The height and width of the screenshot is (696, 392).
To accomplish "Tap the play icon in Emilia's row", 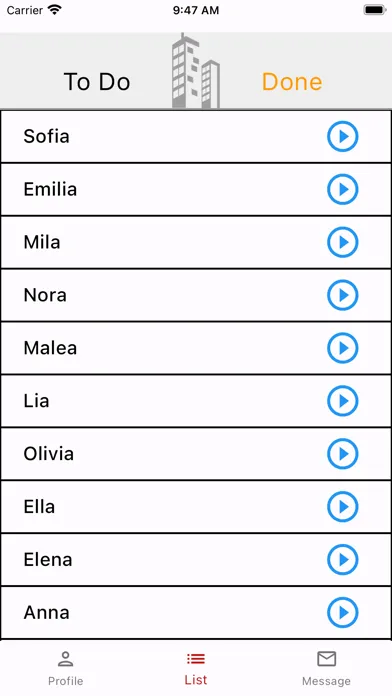I will tap(342, 189).
